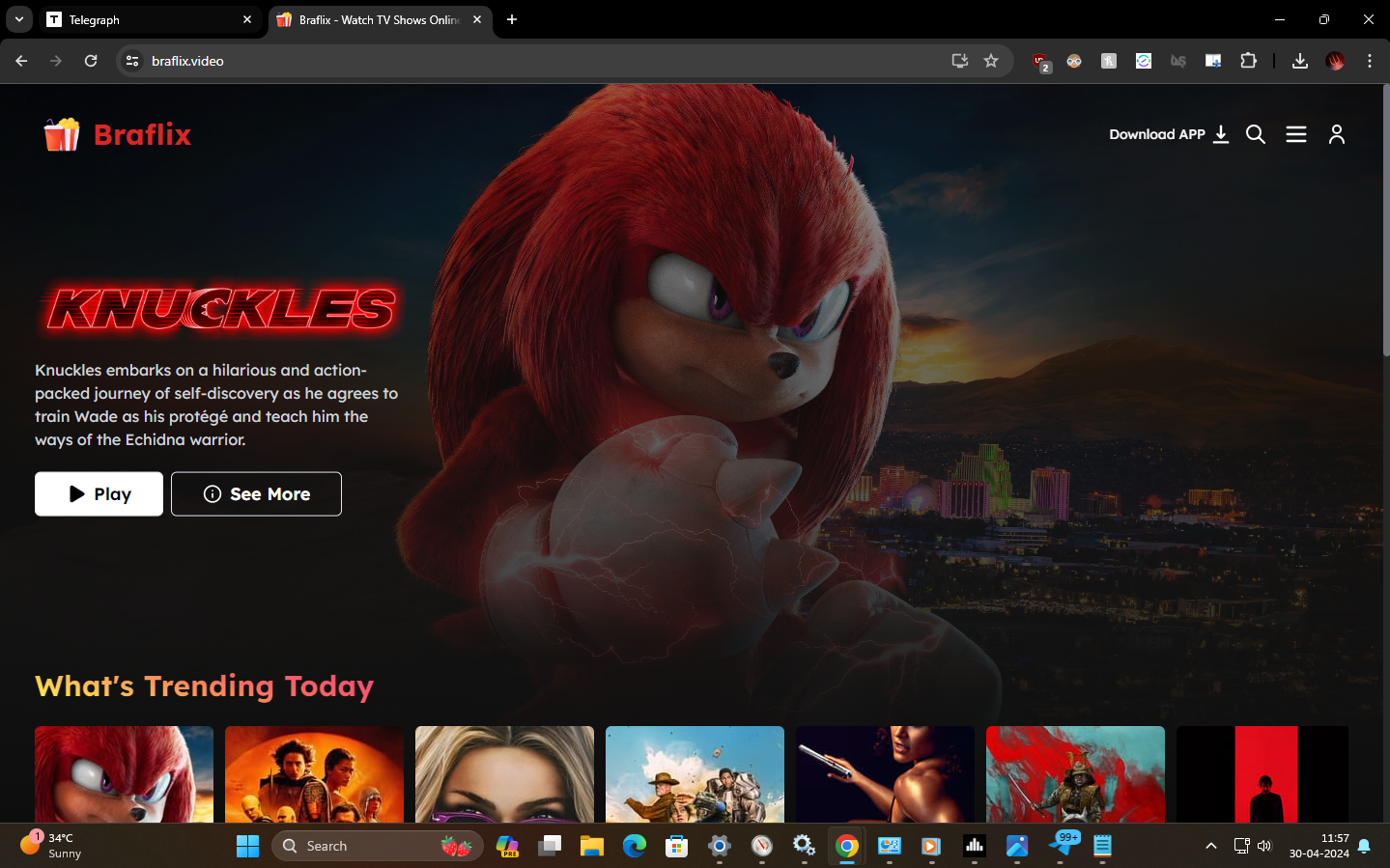Open the weather widget showing 34°C

[51, 846]
